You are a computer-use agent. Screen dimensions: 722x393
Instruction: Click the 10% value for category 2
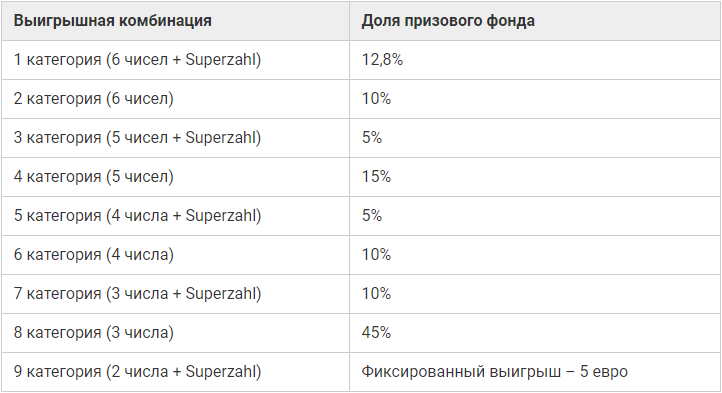coord(535,99)
